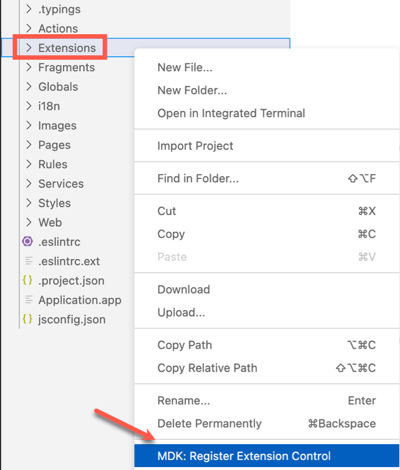Expand the Services folder chevron
This screenshot has height=470, width=400.
(29, 183)
